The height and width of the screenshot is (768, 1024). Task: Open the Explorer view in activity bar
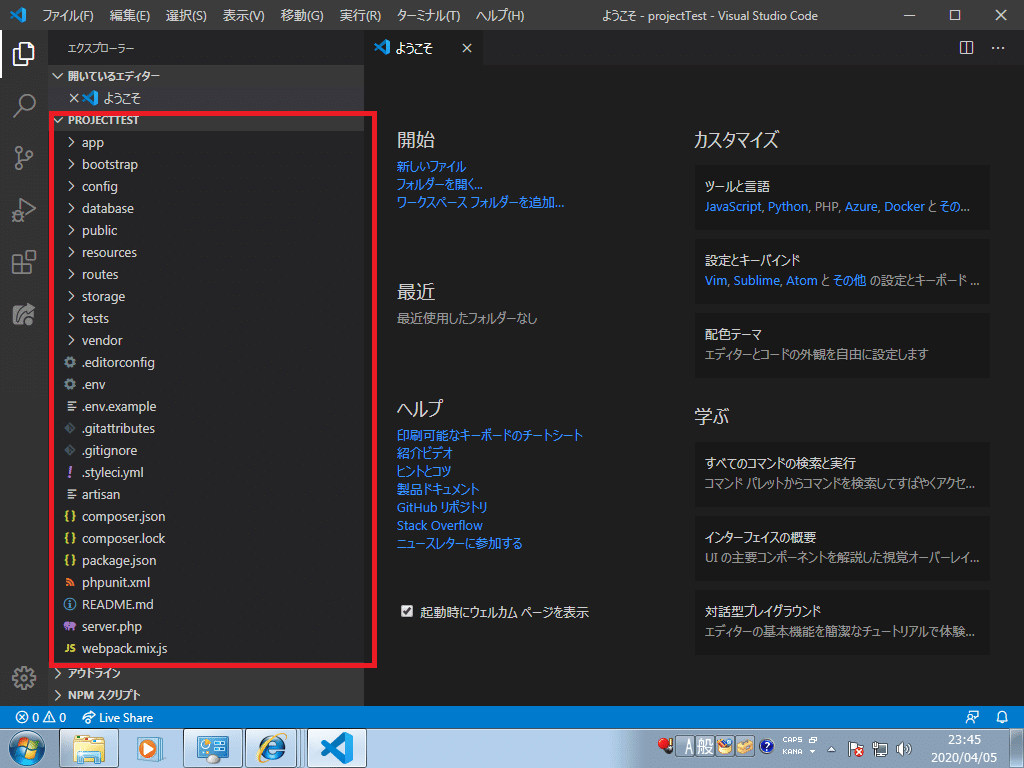click(x=24, y=54)
